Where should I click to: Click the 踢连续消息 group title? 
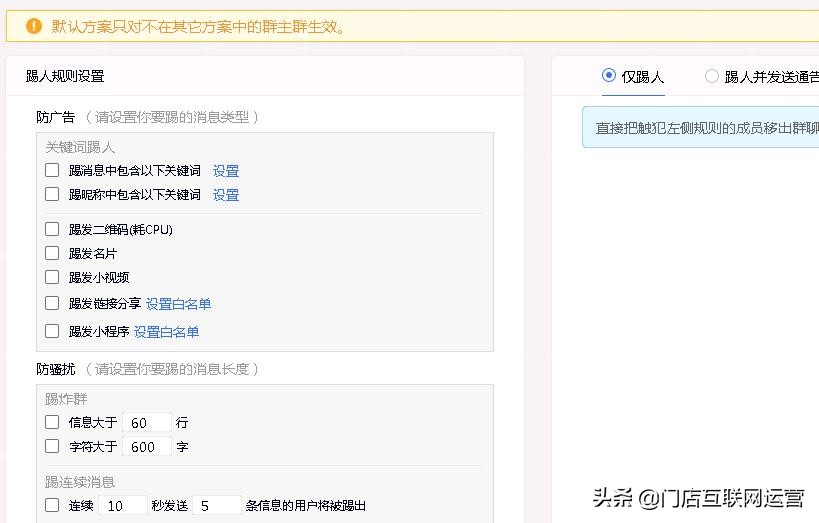(x=79, y=482)
